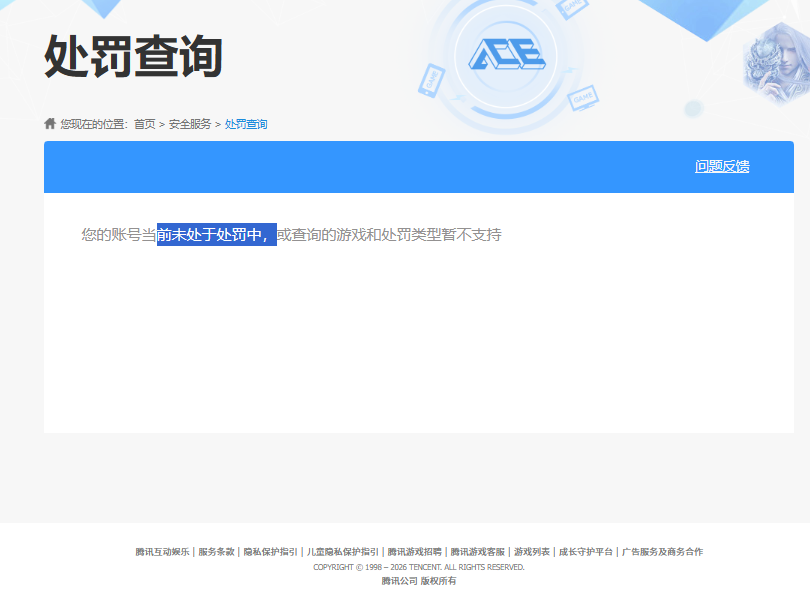Click the message text 或查询的游戏和处罚类型暂不支持
Viewport: 810px width, 609px height.
click(389, 235)
